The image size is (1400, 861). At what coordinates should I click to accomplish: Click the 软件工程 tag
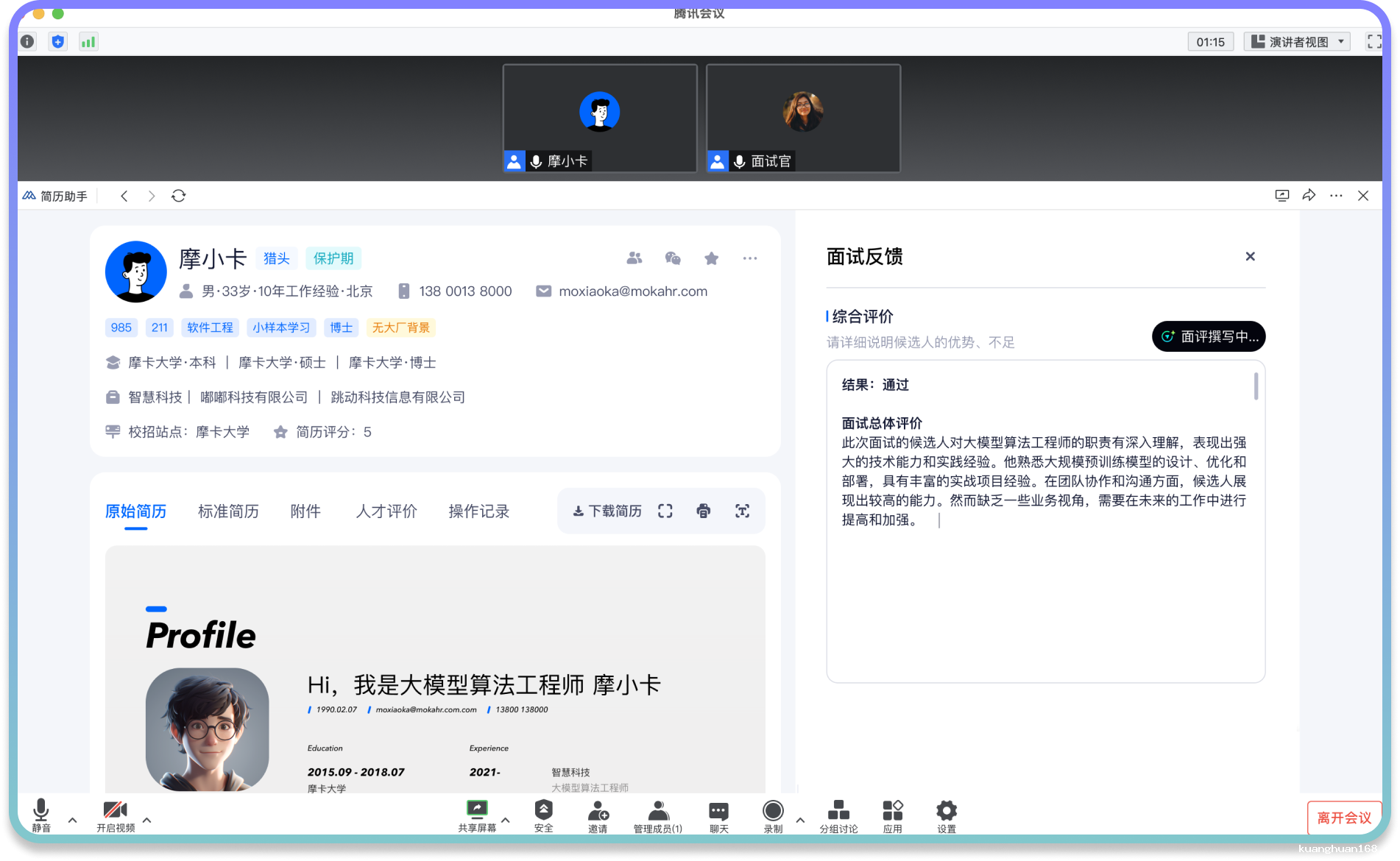(x=210, y=327)
